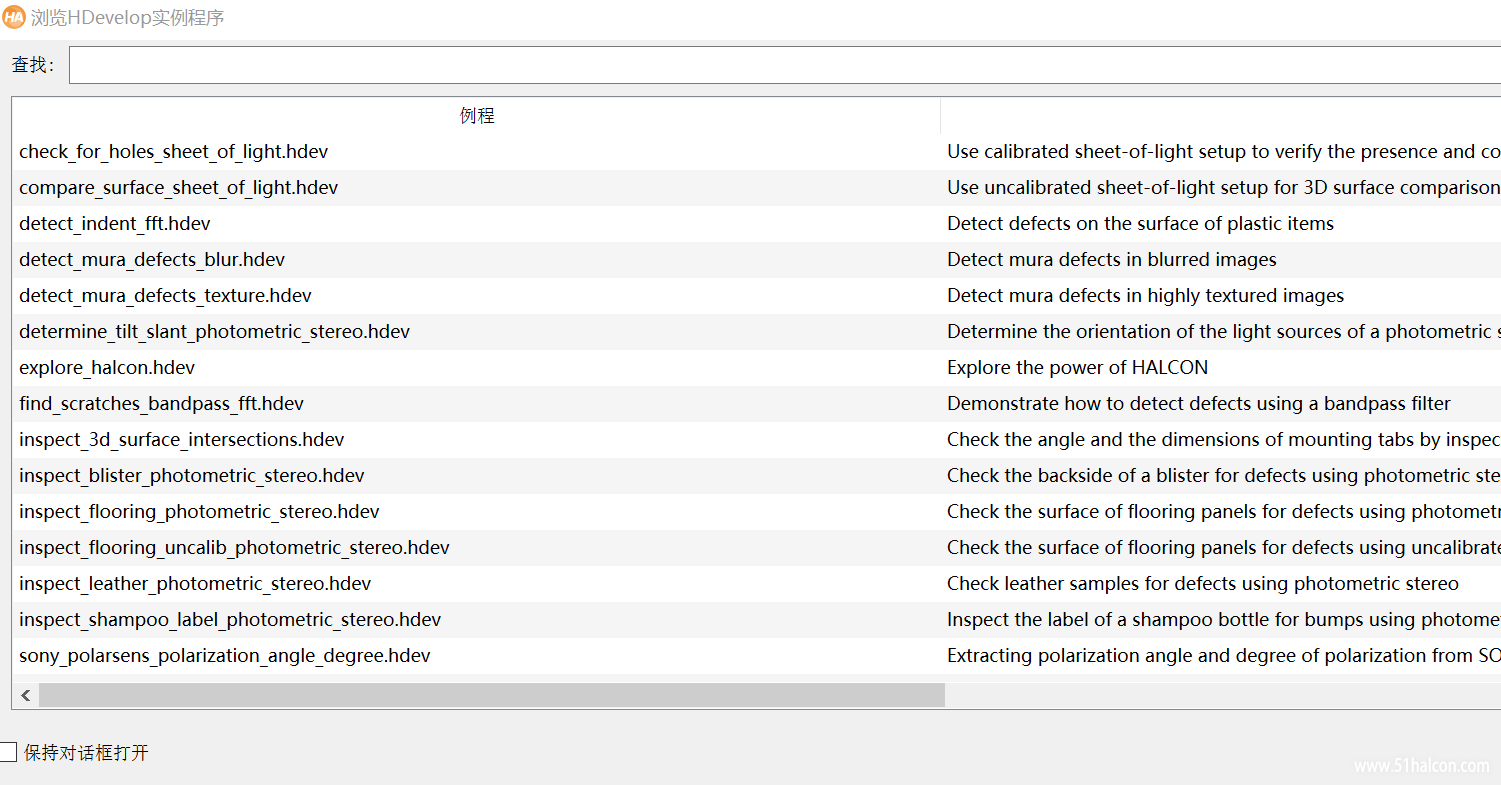Click description 'Check leather samples for defects'
1501x785 pixels.
click(x=1203, y=584)
